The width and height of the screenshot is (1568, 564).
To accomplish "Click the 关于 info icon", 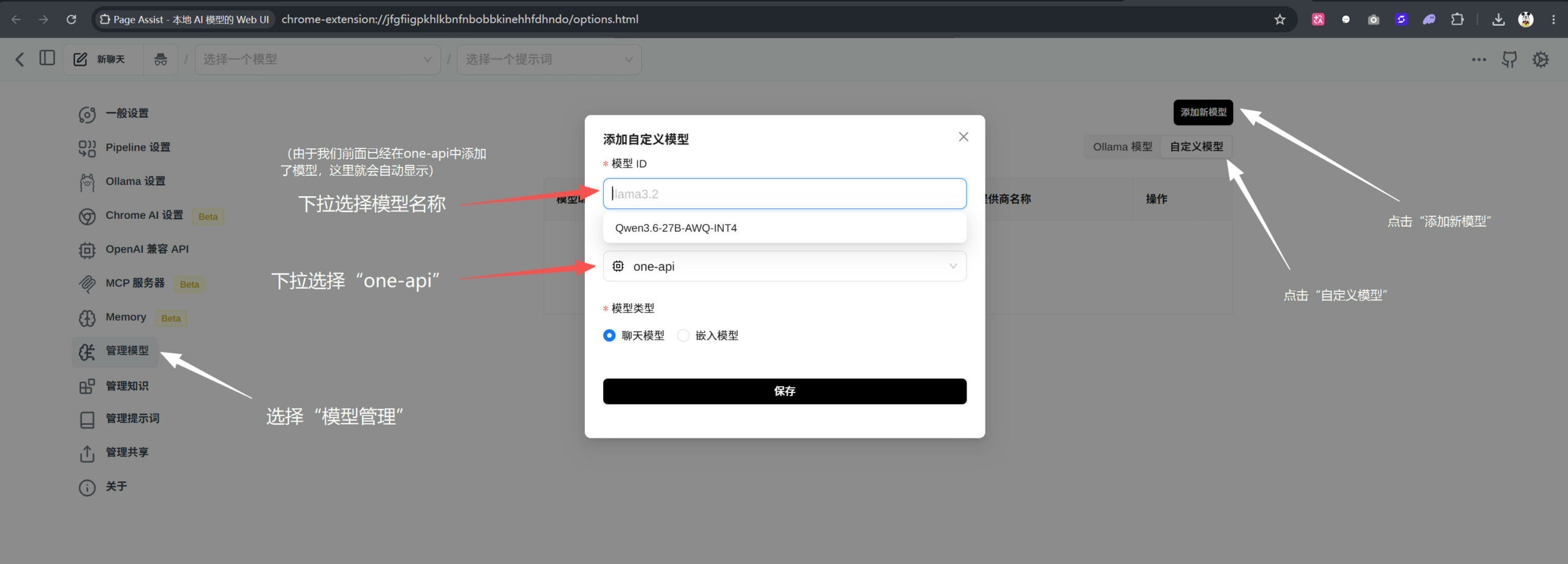I will point(87,487).
